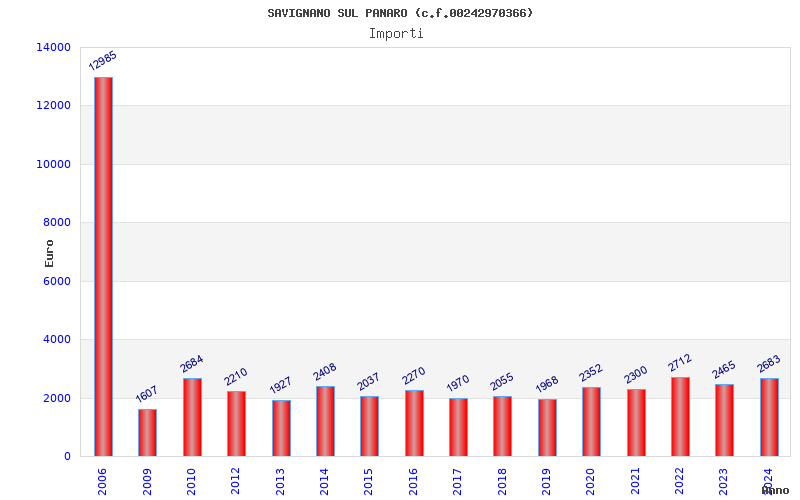Click the x-axis year label 2019
This screenshot has height=500, width=800.
click(546, 482)
